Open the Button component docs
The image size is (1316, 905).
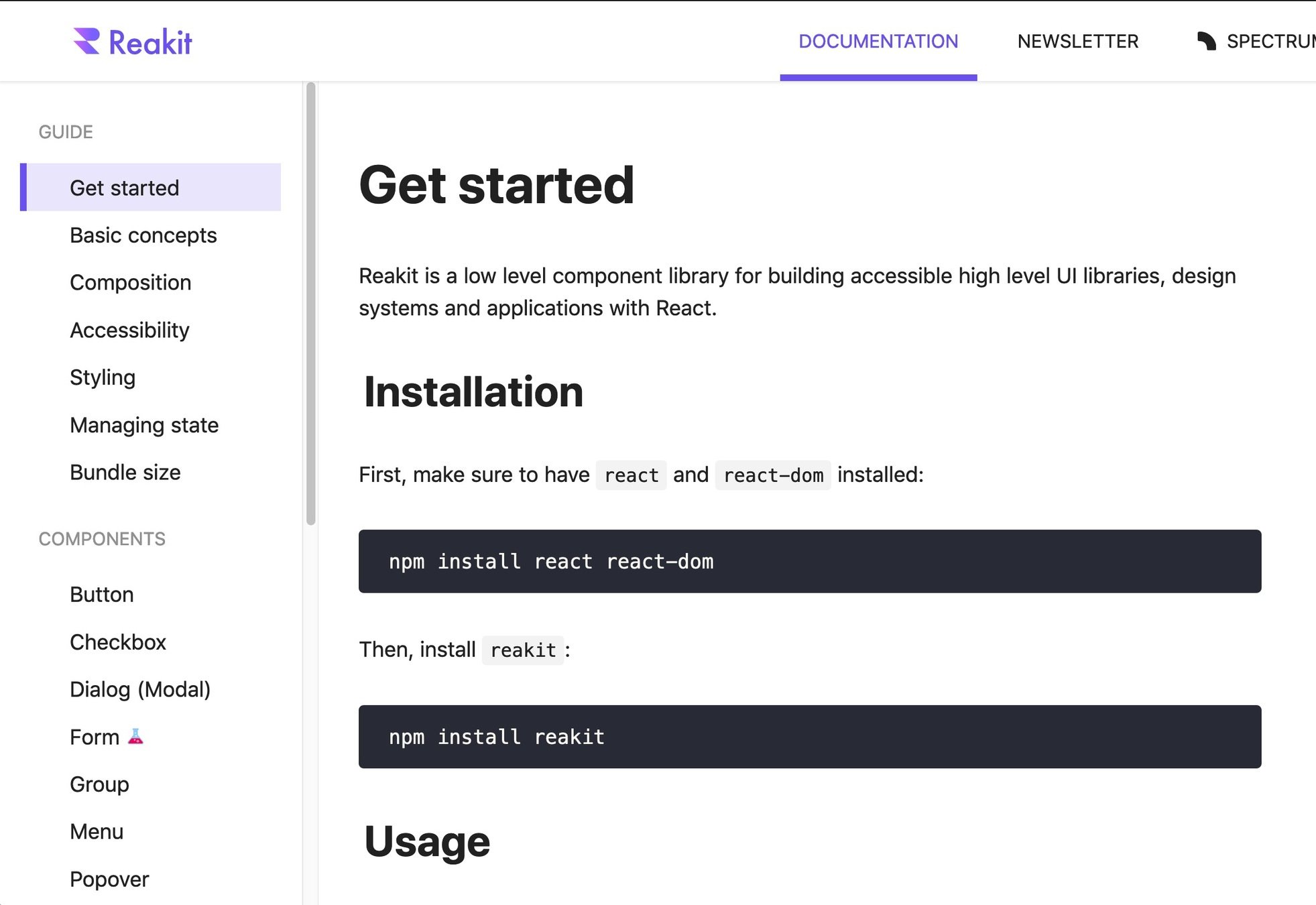[x=102, y=595]
